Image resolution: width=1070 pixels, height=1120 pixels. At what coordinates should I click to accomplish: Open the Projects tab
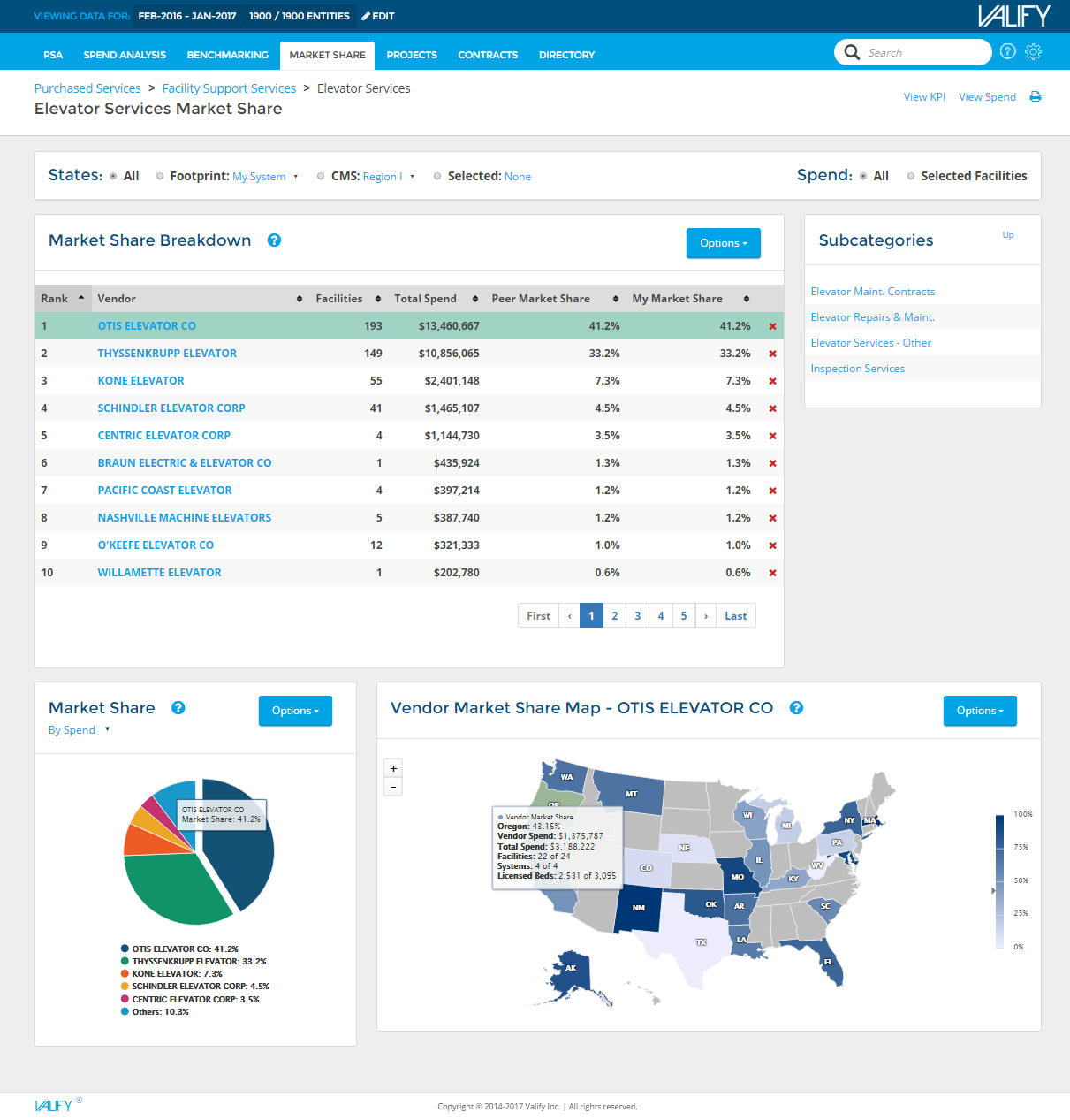[x=412, y=55]
